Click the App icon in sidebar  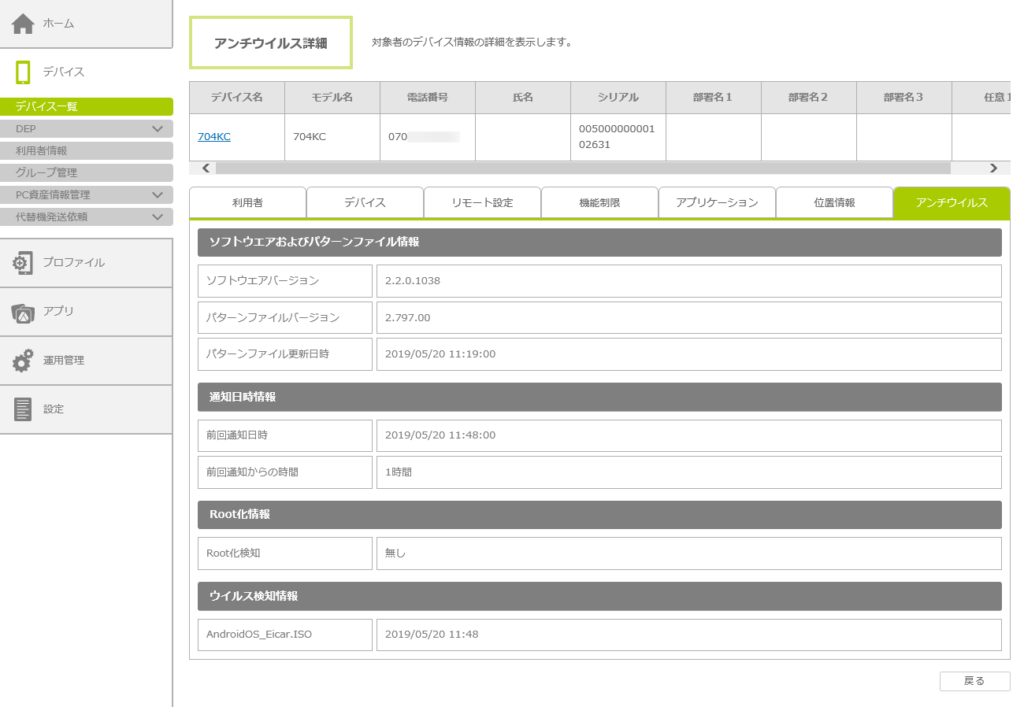click(x=22, y=312)
